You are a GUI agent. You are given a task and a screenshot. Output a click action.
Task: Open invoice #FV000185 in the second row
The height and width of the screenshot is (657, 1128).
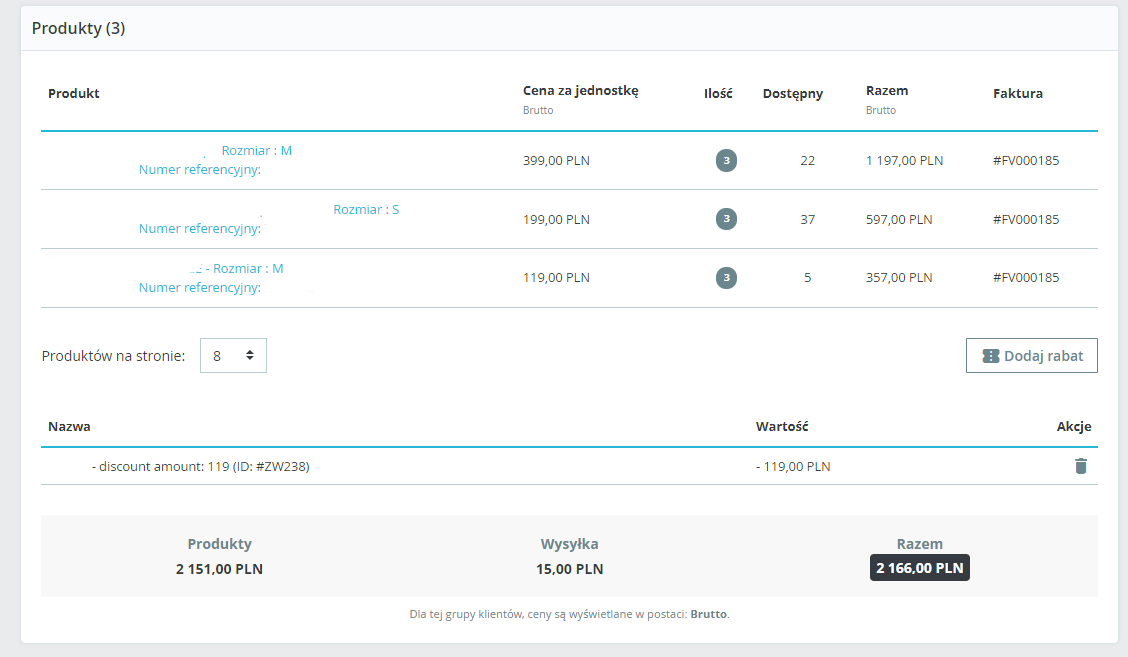pyautogui.click(x=1026, y=219)
